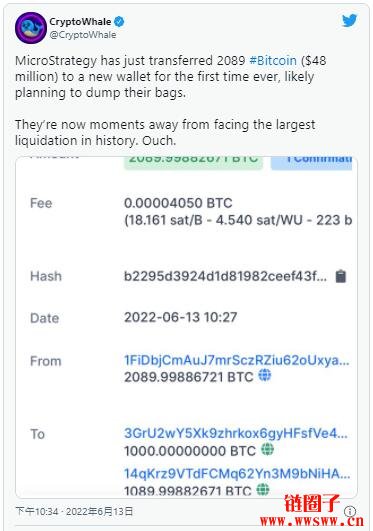Open To address 14qKrz9VTdFCMq62Yn3M9bNiHA
This screenshot has height=531, width=373.
[237, 473]
